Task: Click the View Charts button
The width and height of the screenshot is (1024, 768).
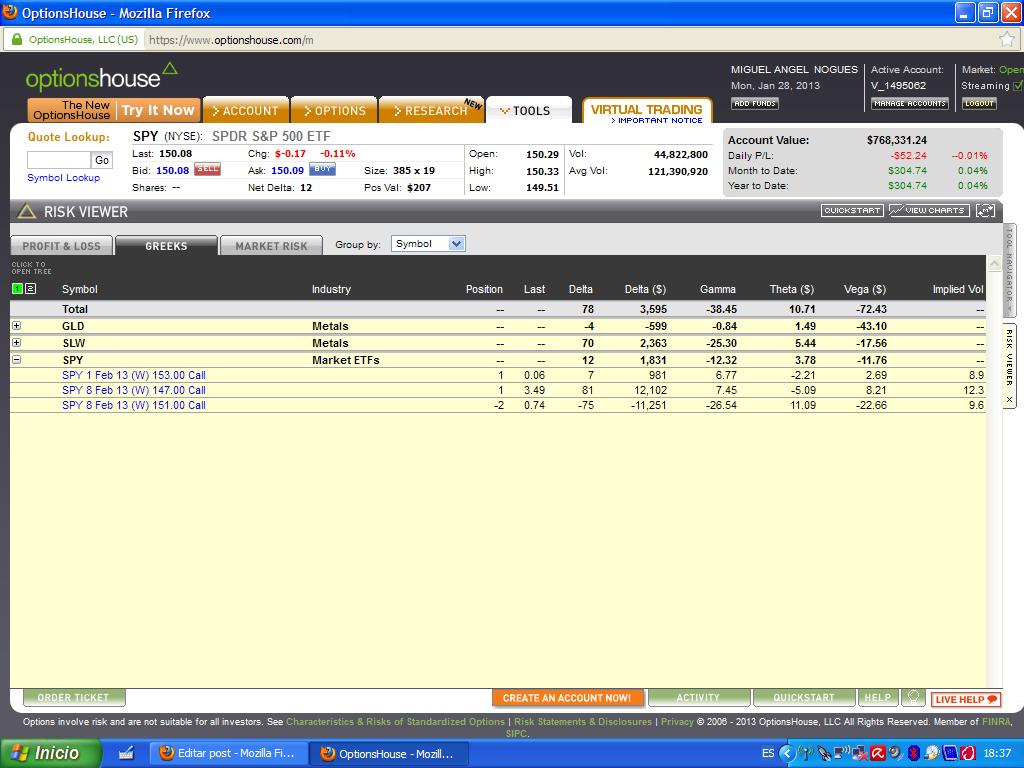Action: coord(929,210)
